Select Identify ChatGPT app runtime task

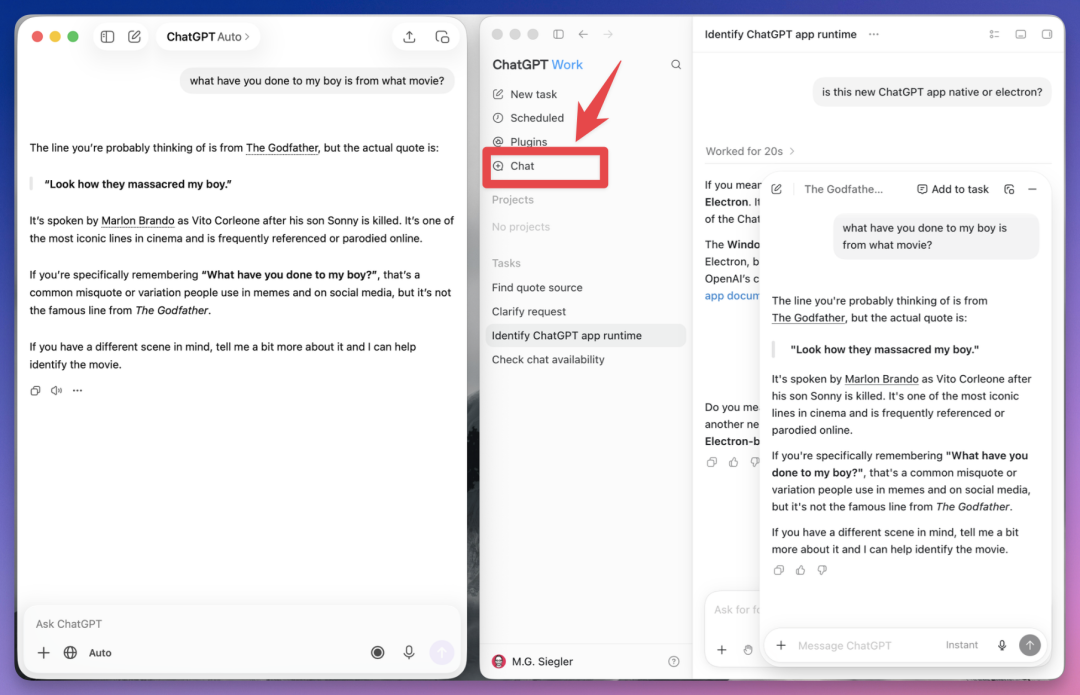pyautogui.click(x=586, y=335)
